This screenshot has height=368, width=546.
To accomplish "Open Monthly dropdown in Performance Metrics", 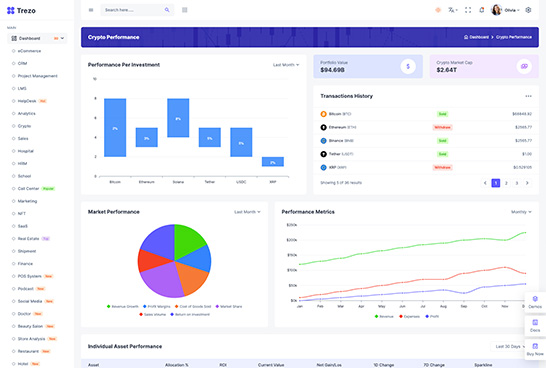I will [x=521, y=212].
